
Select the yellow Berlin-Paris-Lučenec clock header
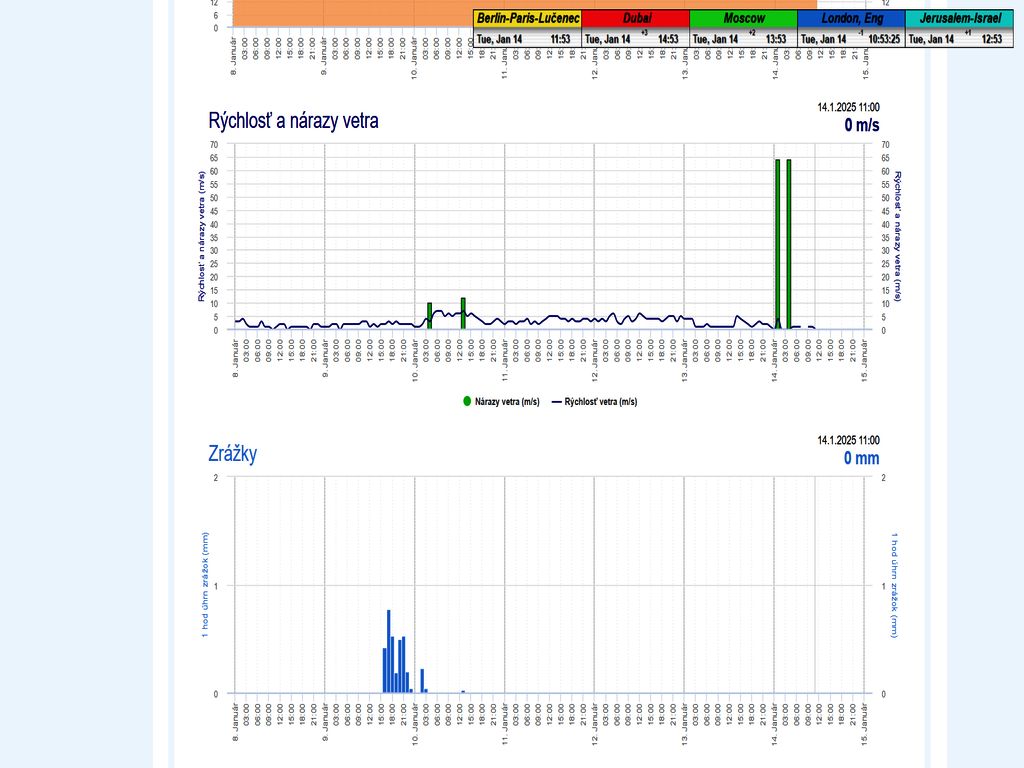[527, 18]
